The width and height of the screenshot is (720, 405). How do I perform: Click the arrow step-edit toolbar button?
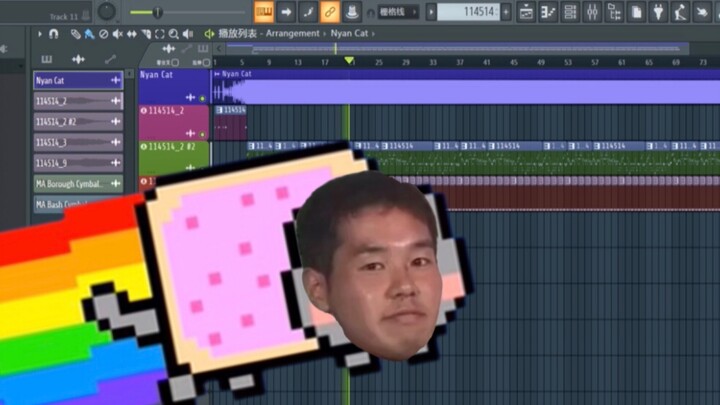pos(286,12)
